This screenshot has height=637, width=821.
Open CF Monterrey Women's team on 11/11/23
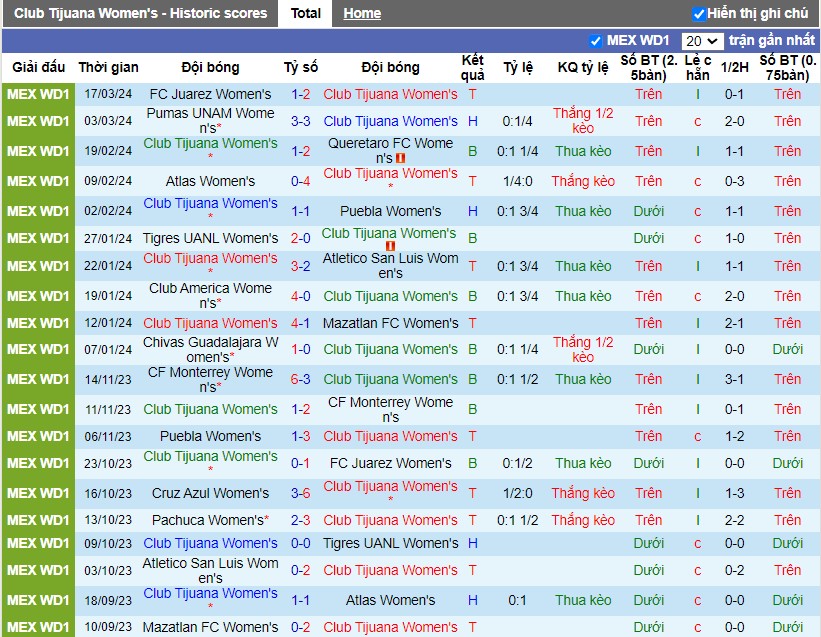coord(391,409)
